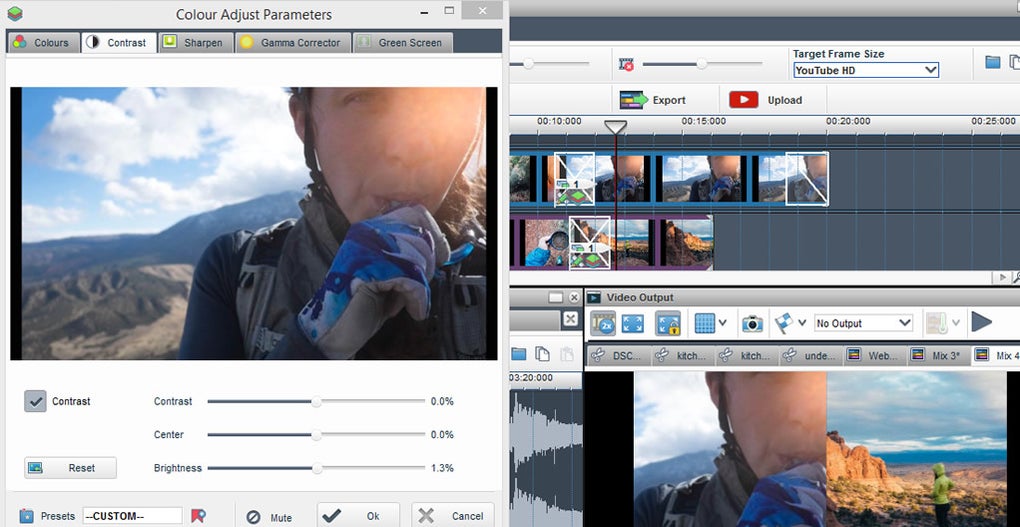Click the Brightness slider handle

pos(317,468)
